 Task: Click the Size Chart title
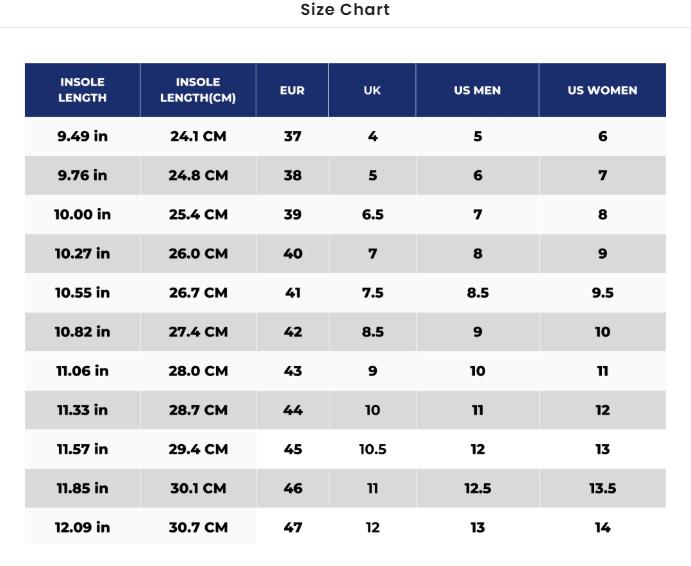click(345, 10)
